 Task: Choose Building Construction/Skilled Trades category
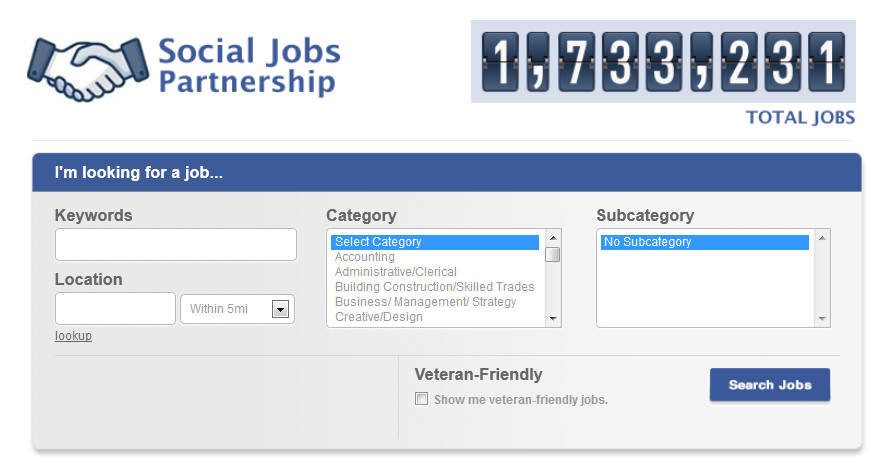(x=434, y=287)
